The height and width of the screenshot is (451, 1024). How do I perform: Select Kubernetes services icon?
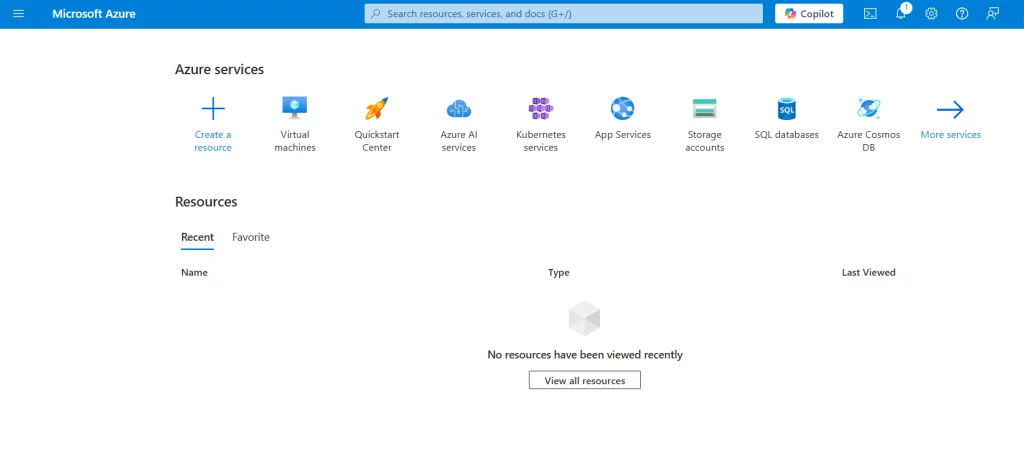(540, 109)
